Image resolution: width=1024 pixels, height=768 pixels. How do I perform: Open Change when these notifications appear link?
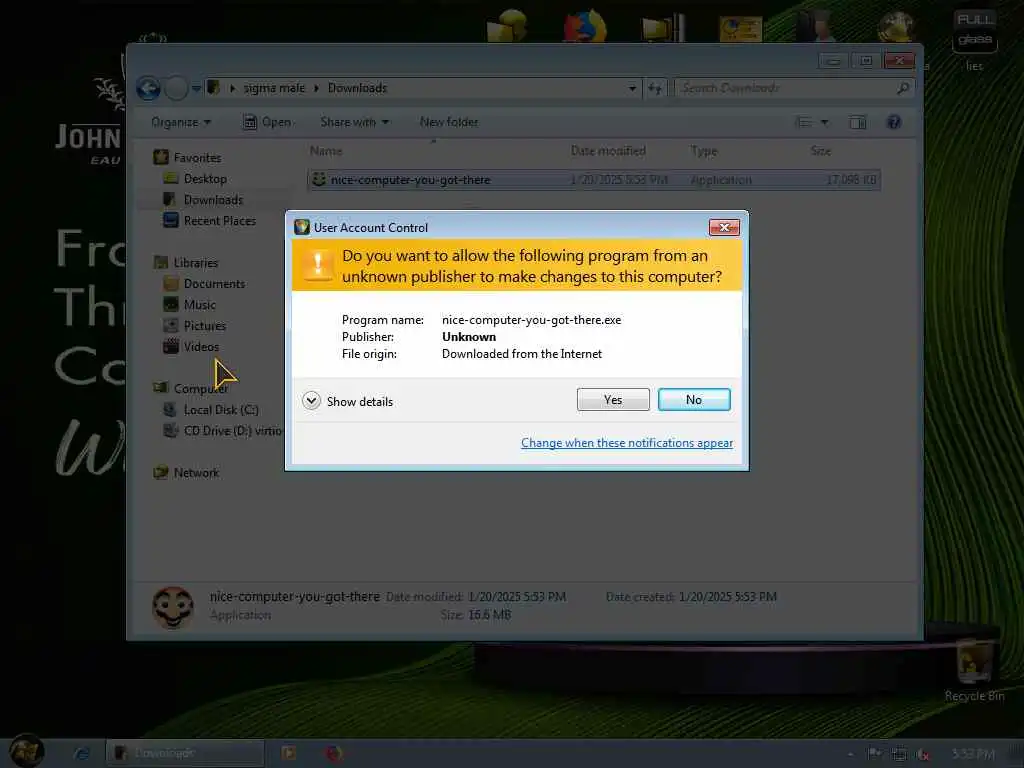pos(626,443)
